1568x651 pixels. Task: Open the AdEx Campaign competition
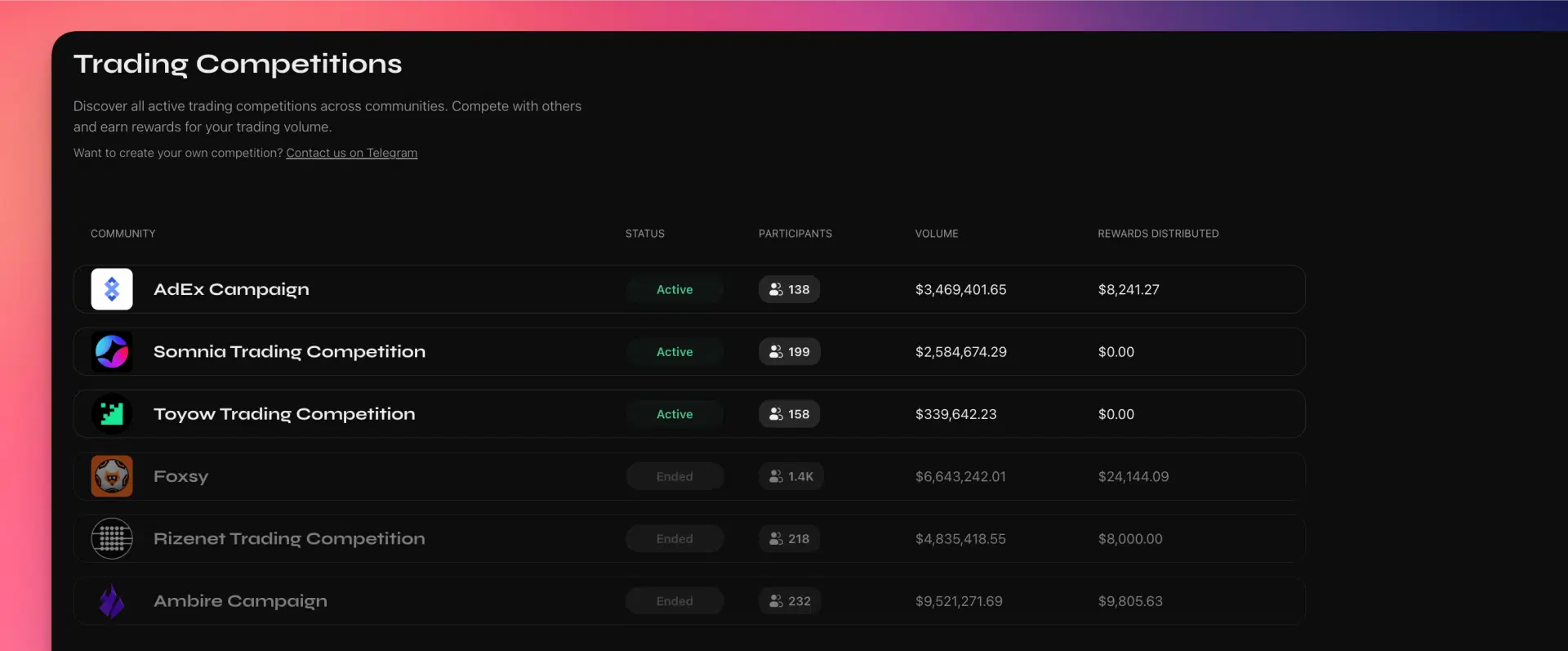point(689,289)
